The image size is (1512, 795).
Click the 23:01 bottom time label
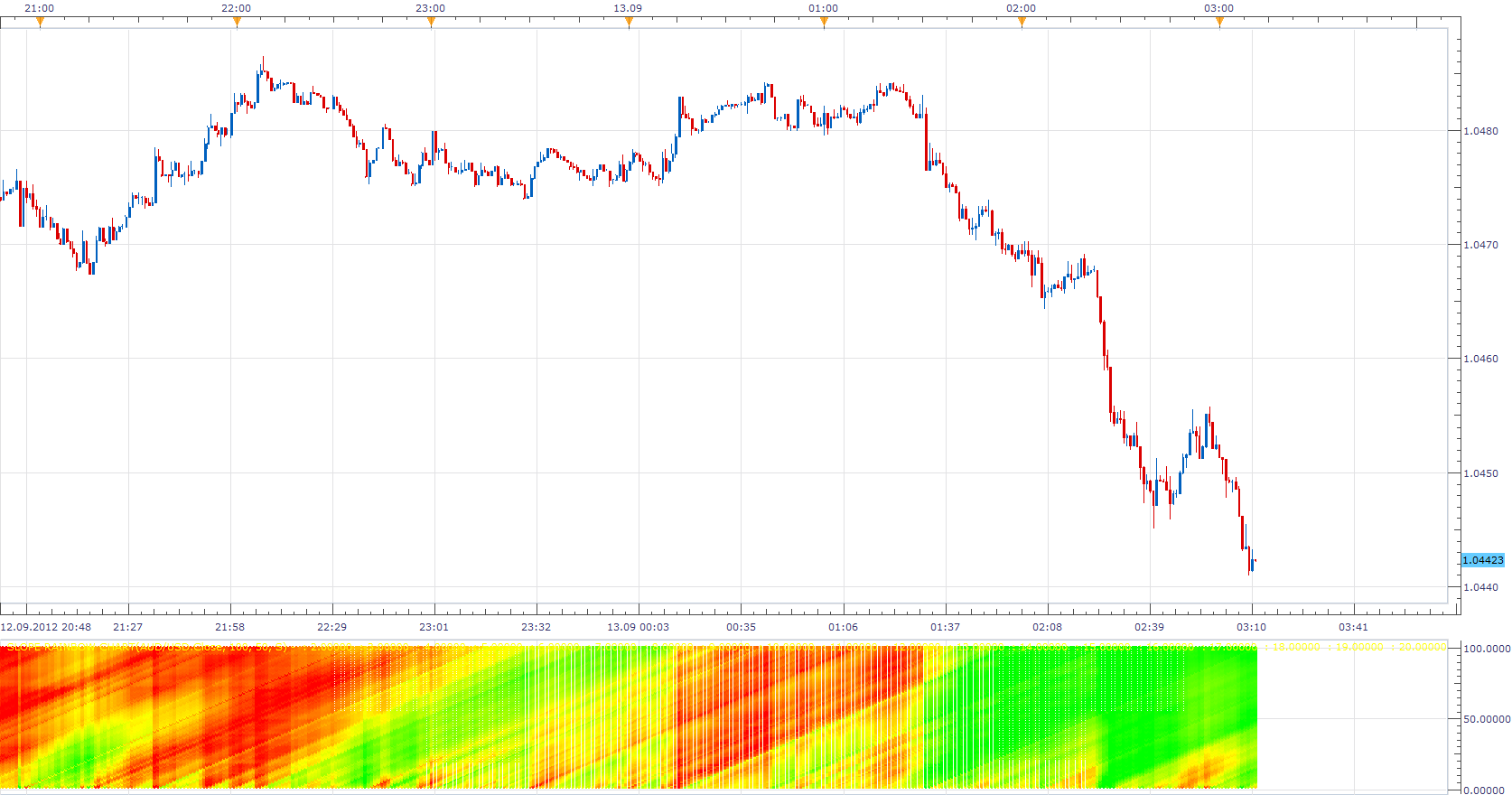click(434, 627)
